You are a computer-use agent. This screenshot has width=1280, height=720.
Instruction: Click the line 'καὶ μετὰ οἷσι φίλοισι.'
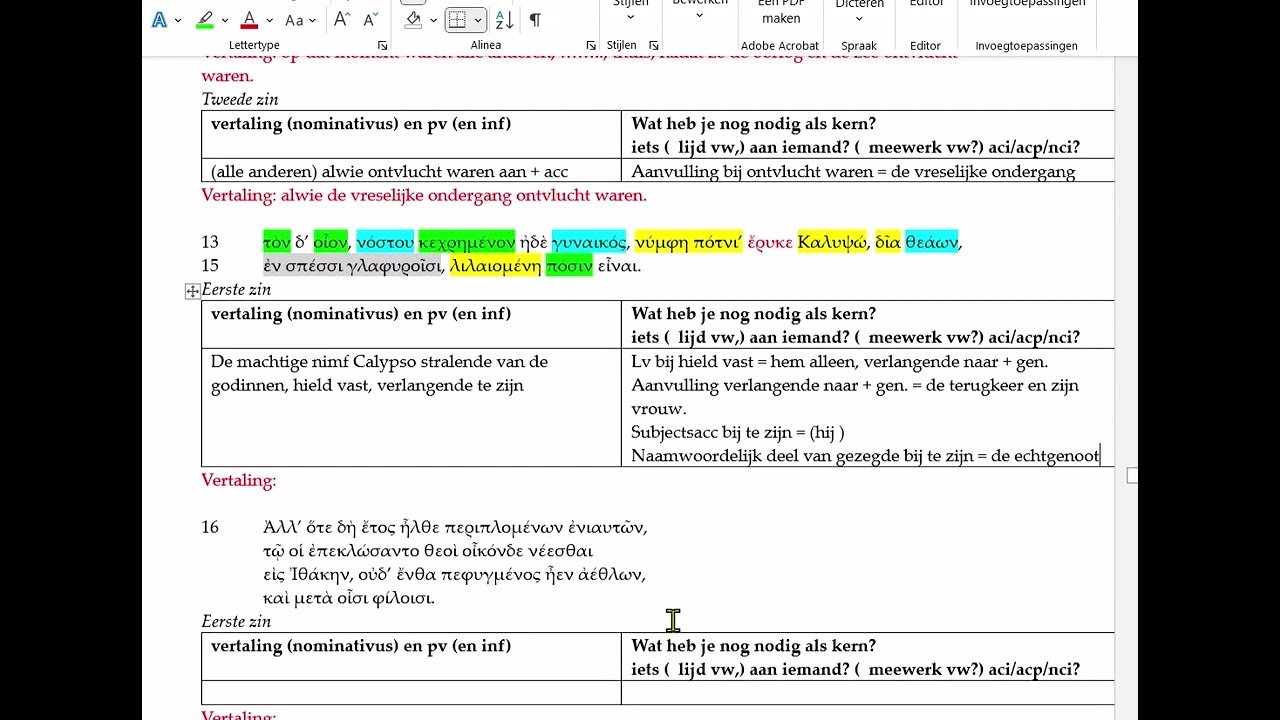(x=349, y=599)
